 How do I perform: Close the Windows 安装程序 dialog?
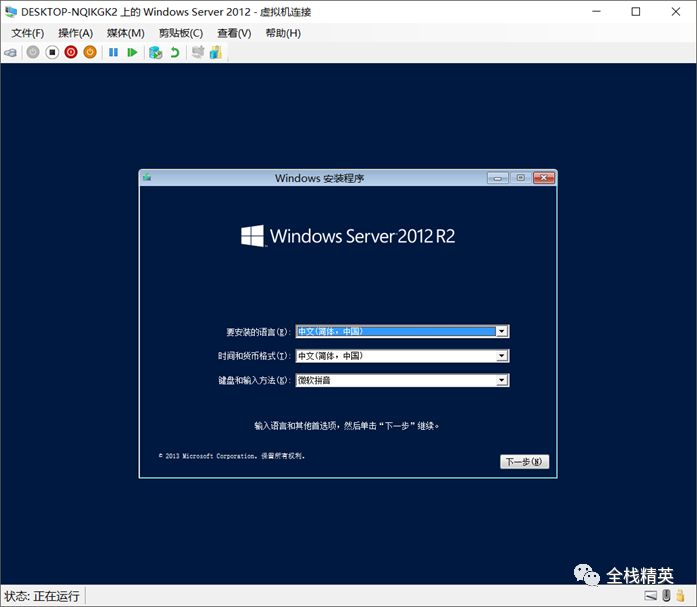coord(544,178)
